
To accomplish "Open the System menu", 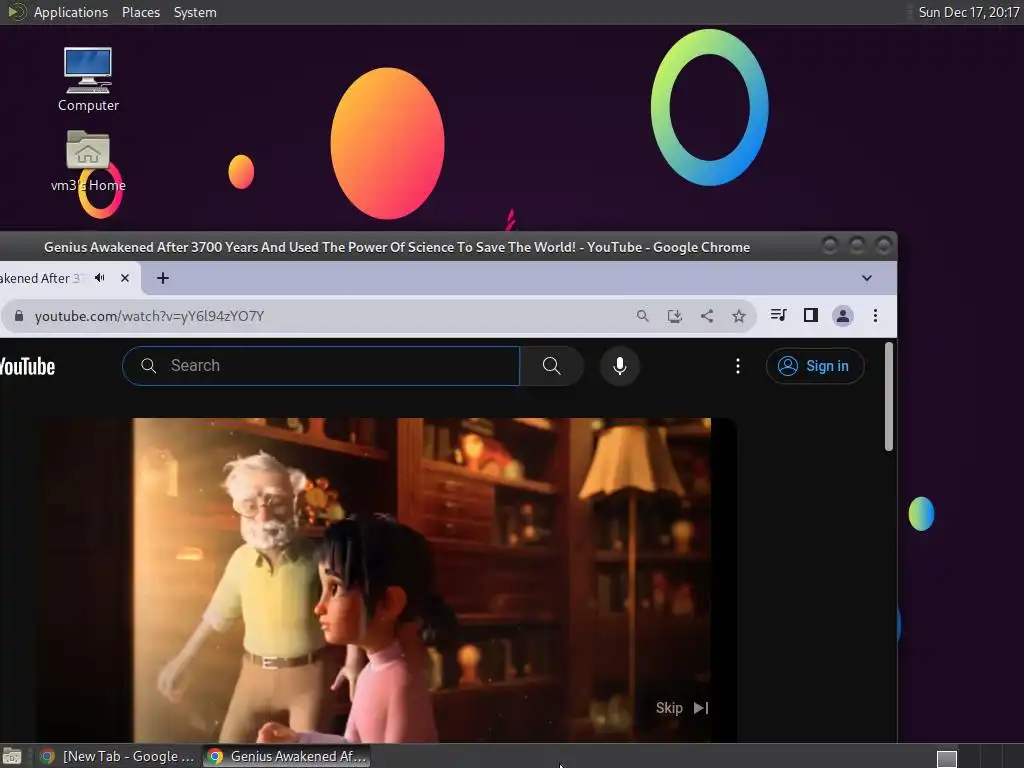I will coord(195,12).
